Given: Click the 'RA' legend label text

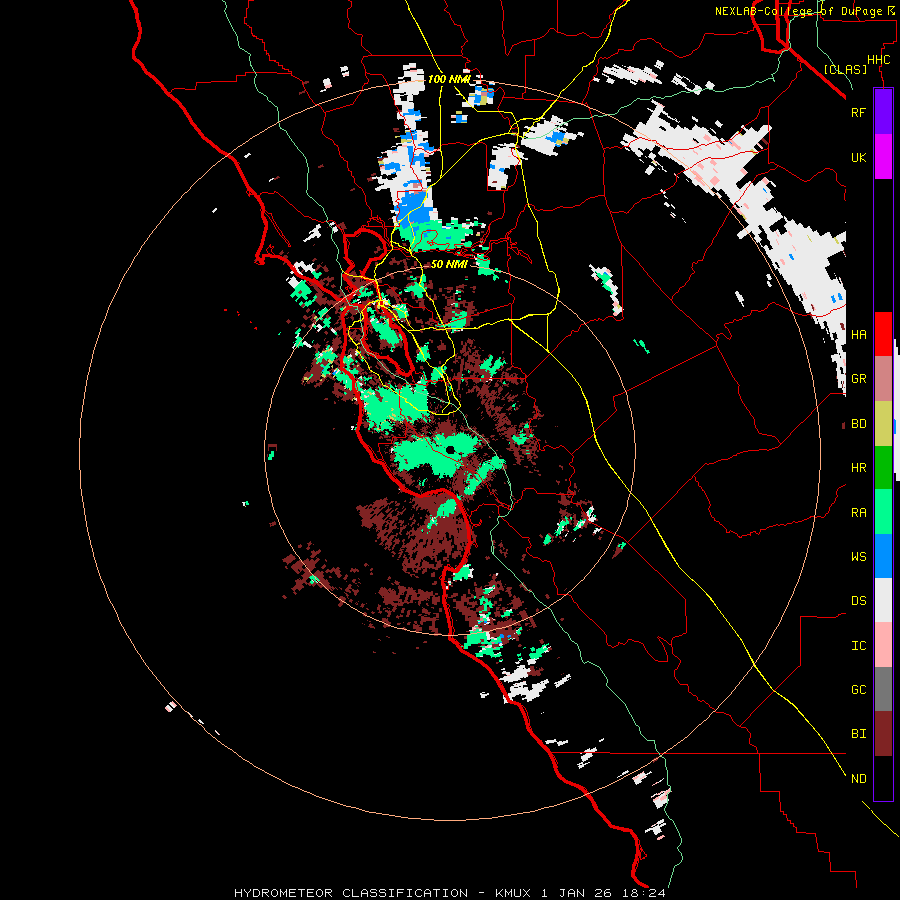Looking at the screenshot, I should (x=858, y=513).
